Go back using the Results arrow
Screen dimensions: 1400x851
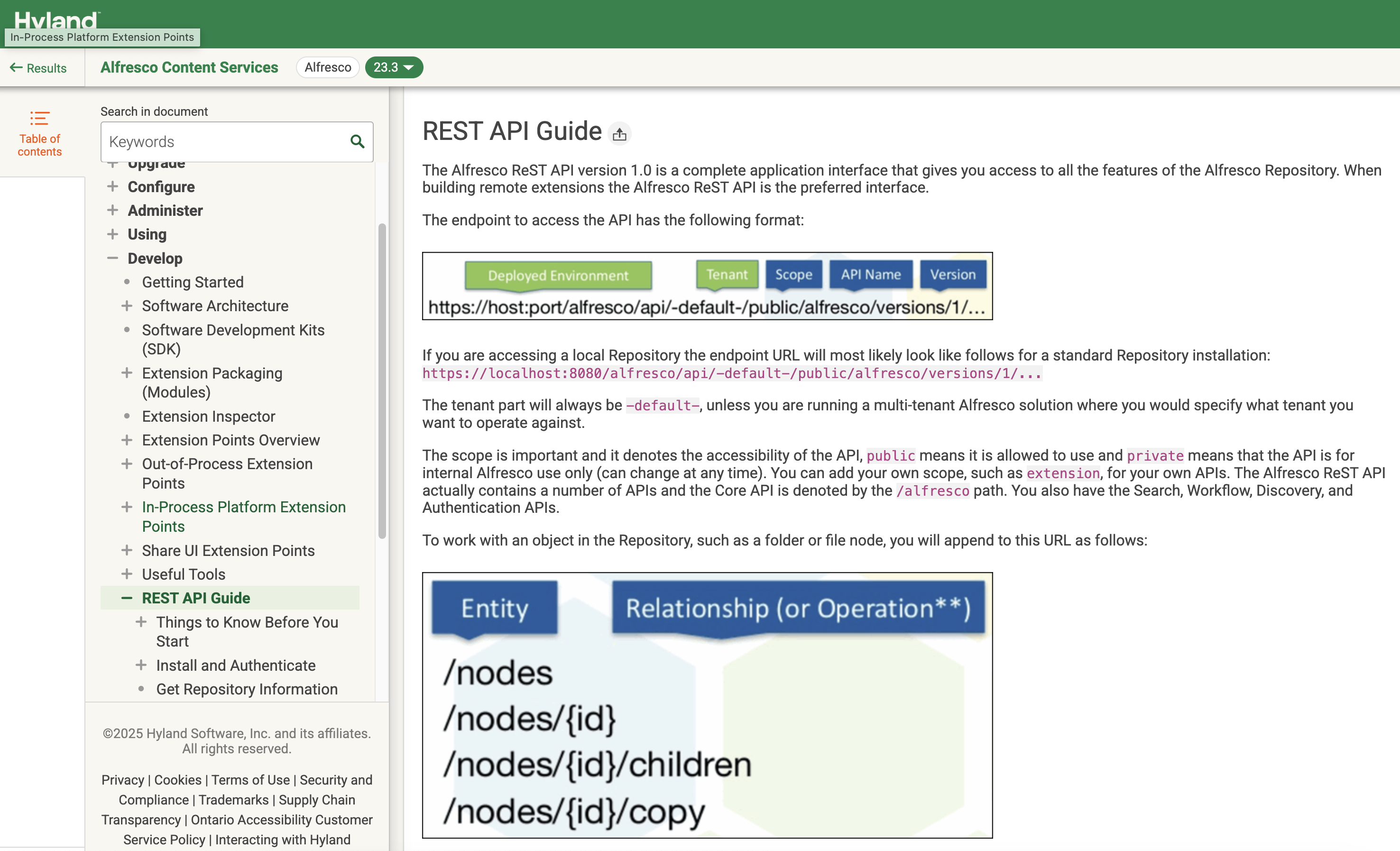[38, 68]
